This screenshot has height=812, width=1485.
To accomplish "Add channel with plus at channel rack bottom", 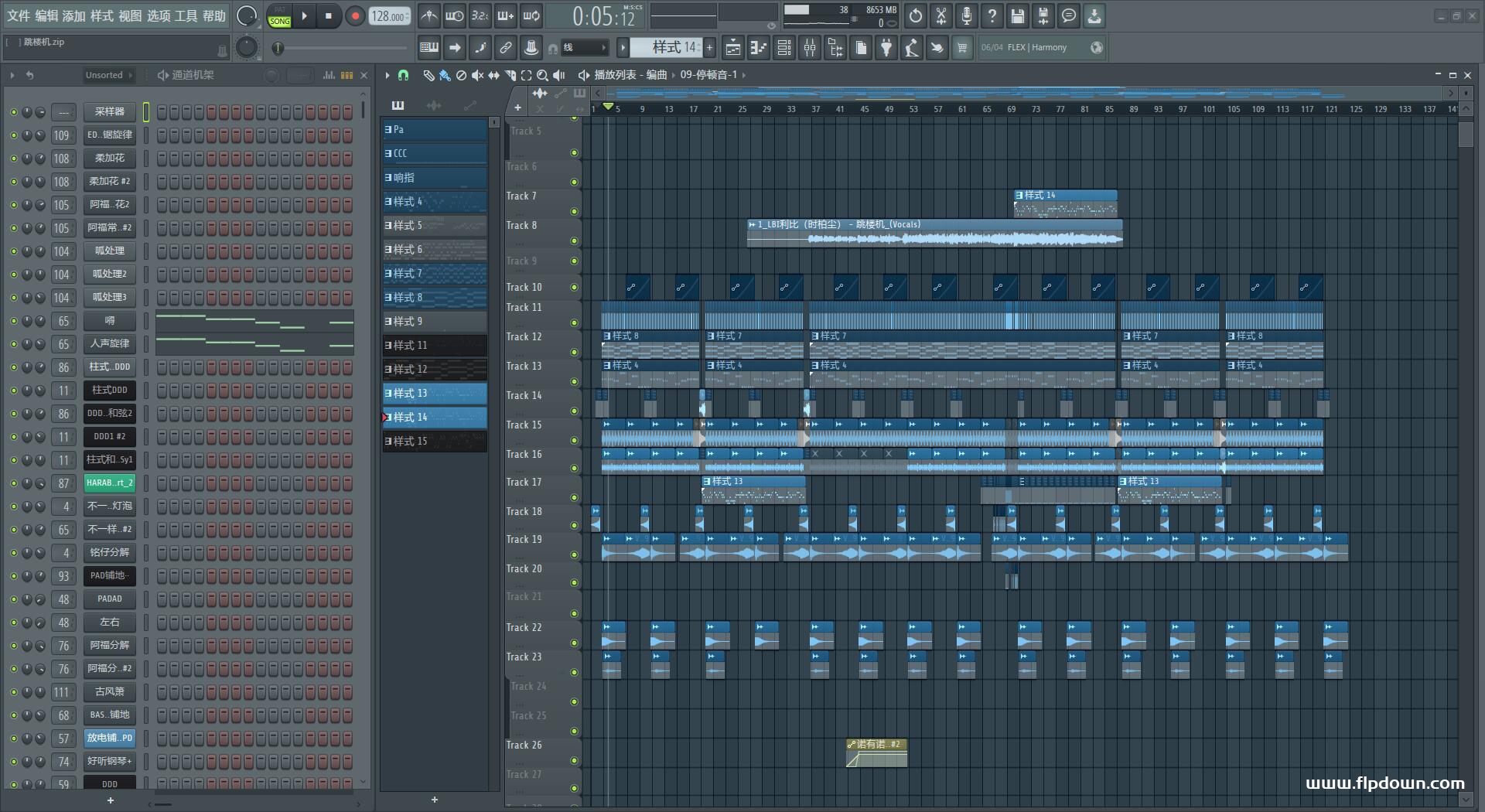I will pos(110,800).
